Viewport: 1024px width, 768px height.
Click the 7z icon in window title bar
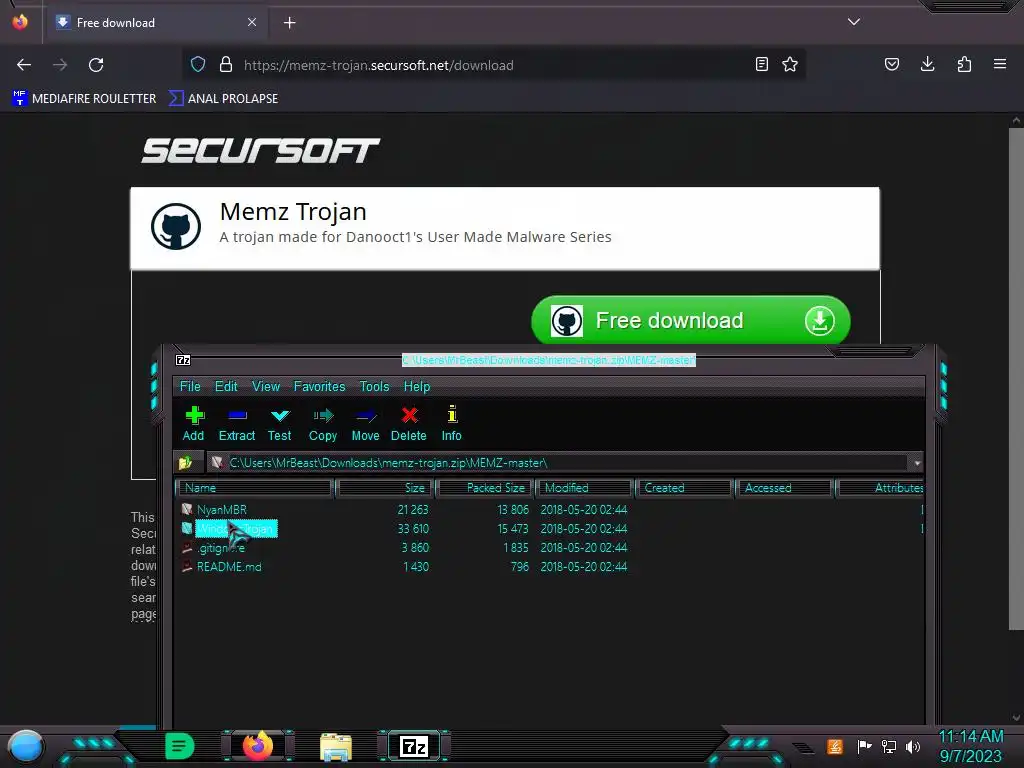[x=183, y=360]
